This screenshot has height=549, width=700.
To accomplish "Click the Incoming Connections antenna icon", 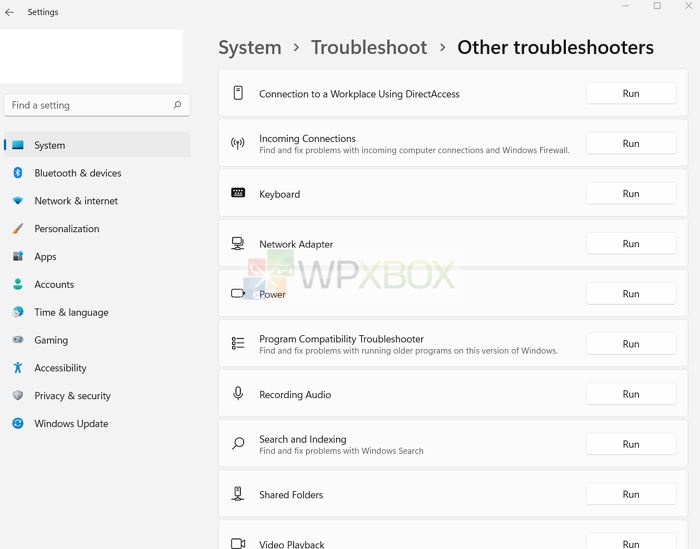I will [x=238, y=143].
